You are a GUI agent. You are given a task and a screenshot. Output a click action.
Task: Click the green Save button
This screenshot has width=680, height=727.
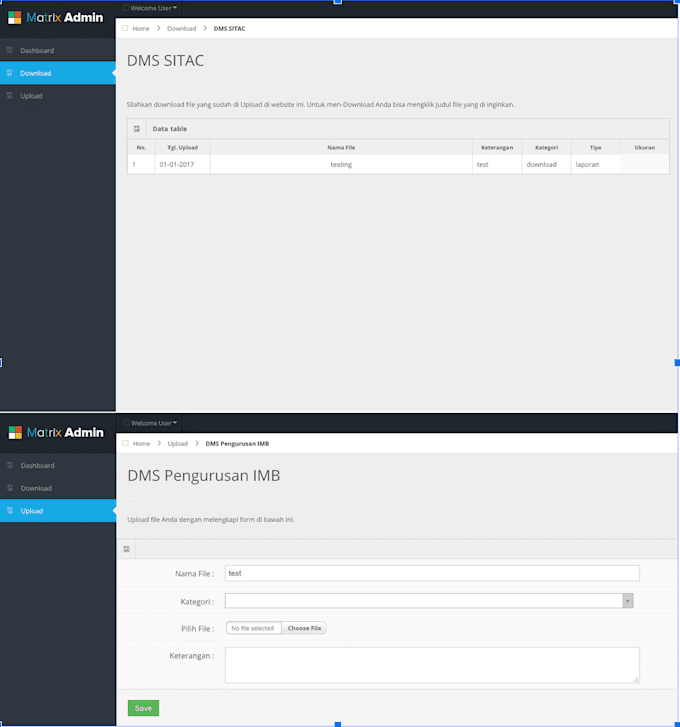[143, 708]
